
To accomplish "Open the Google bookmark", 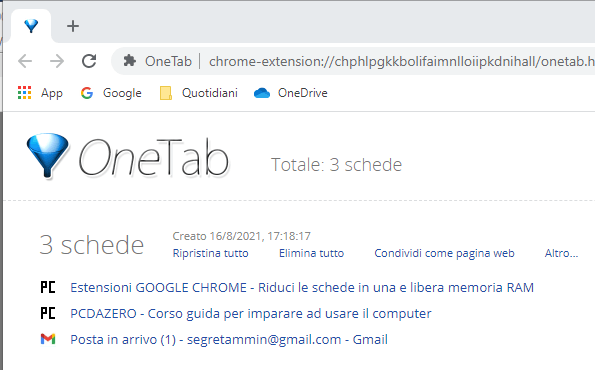I will pyautogui.click(x=111, y=93).
